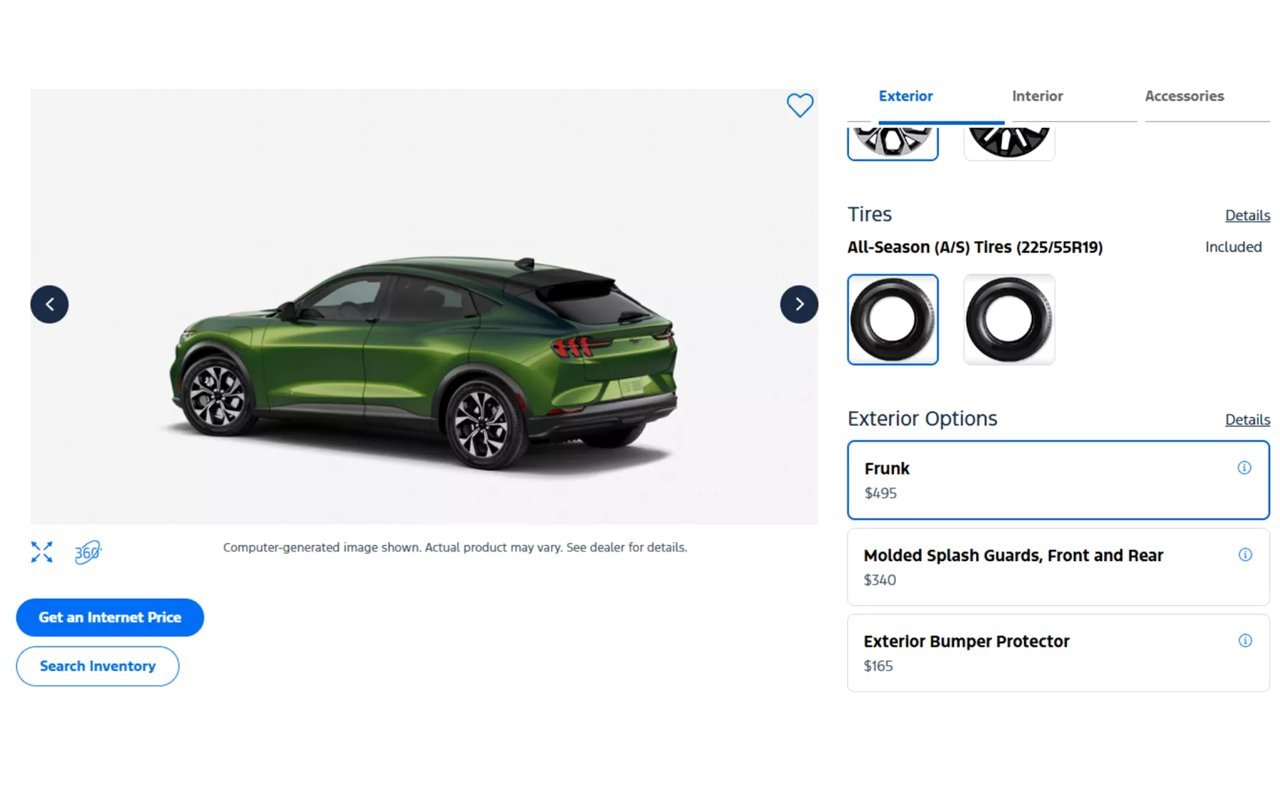
Task: Advance to the next car image with right arrow
Action: (x=799, y=304)
